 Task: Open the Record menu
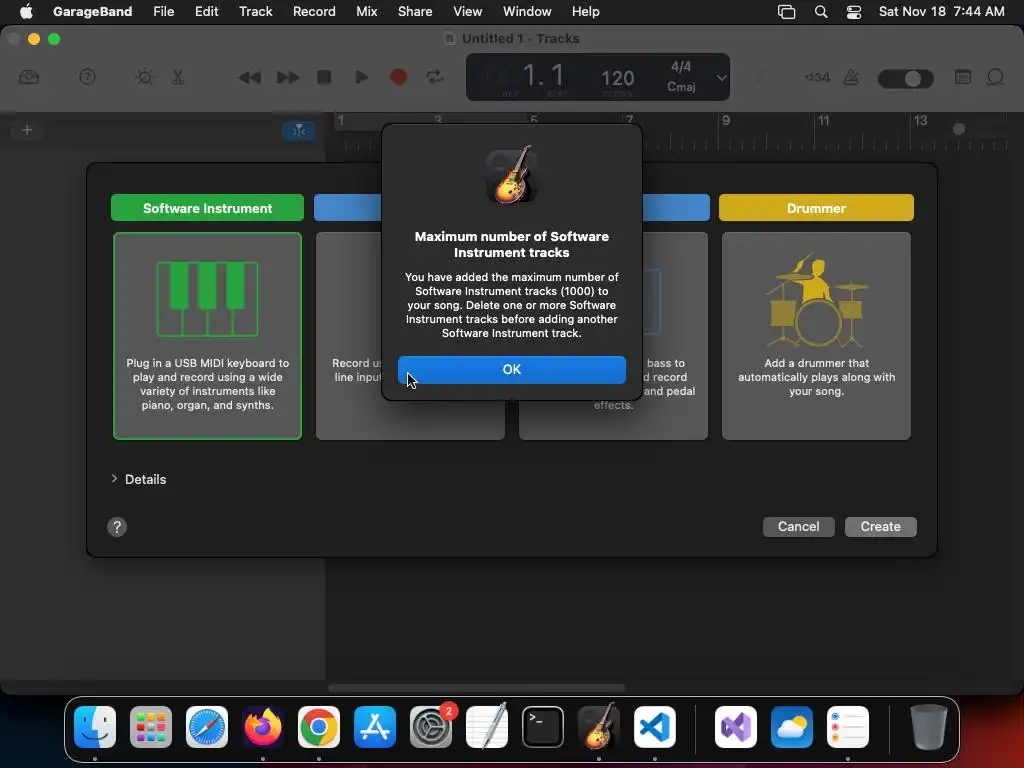[x=314, y=11]
